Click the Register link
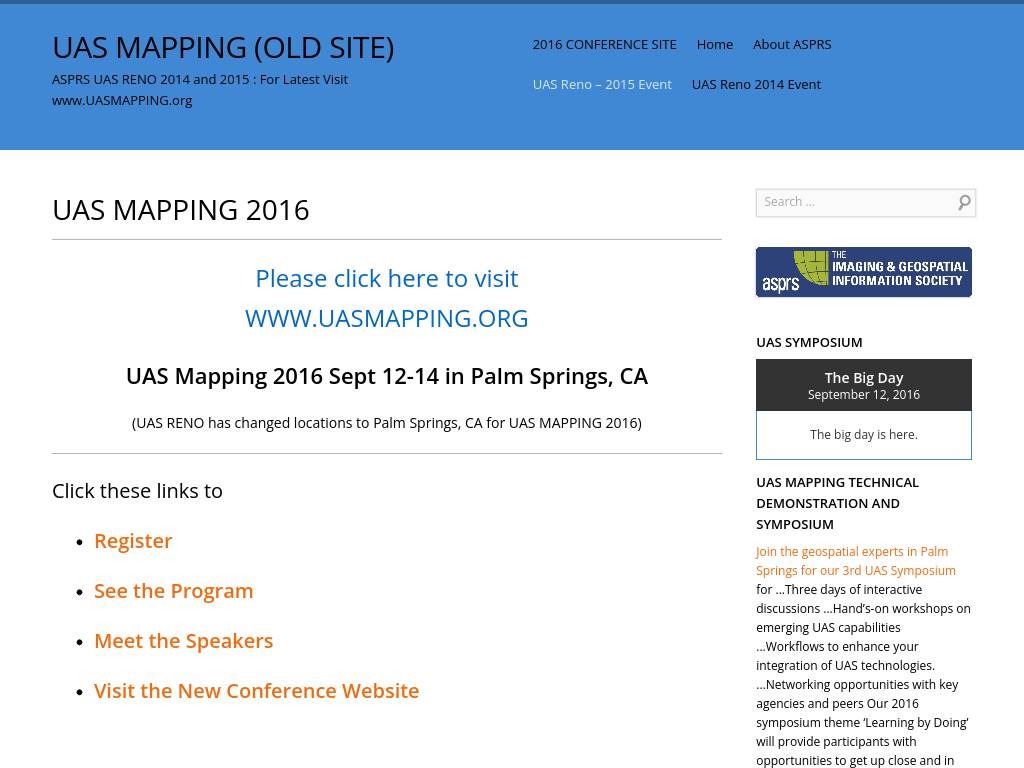 [x=133, y=541]
